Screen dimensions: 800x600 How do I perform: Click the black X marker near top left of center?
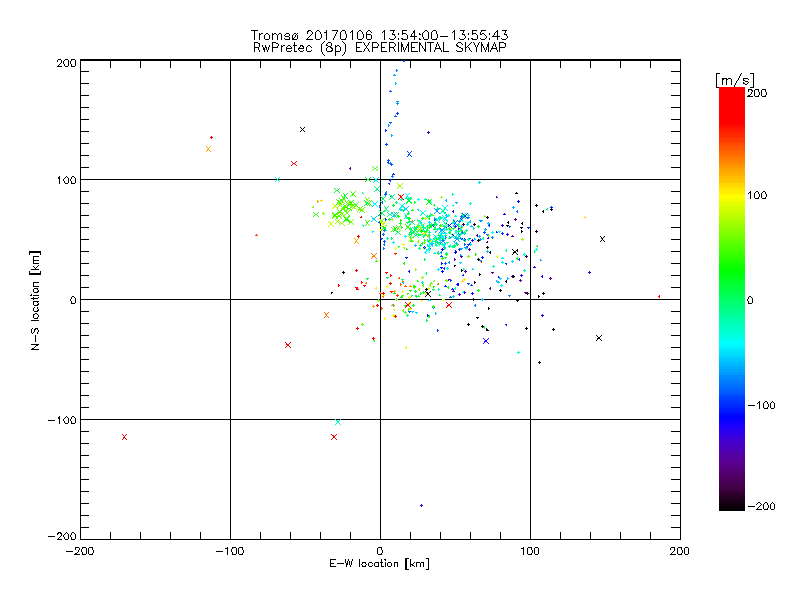point(303,130)
